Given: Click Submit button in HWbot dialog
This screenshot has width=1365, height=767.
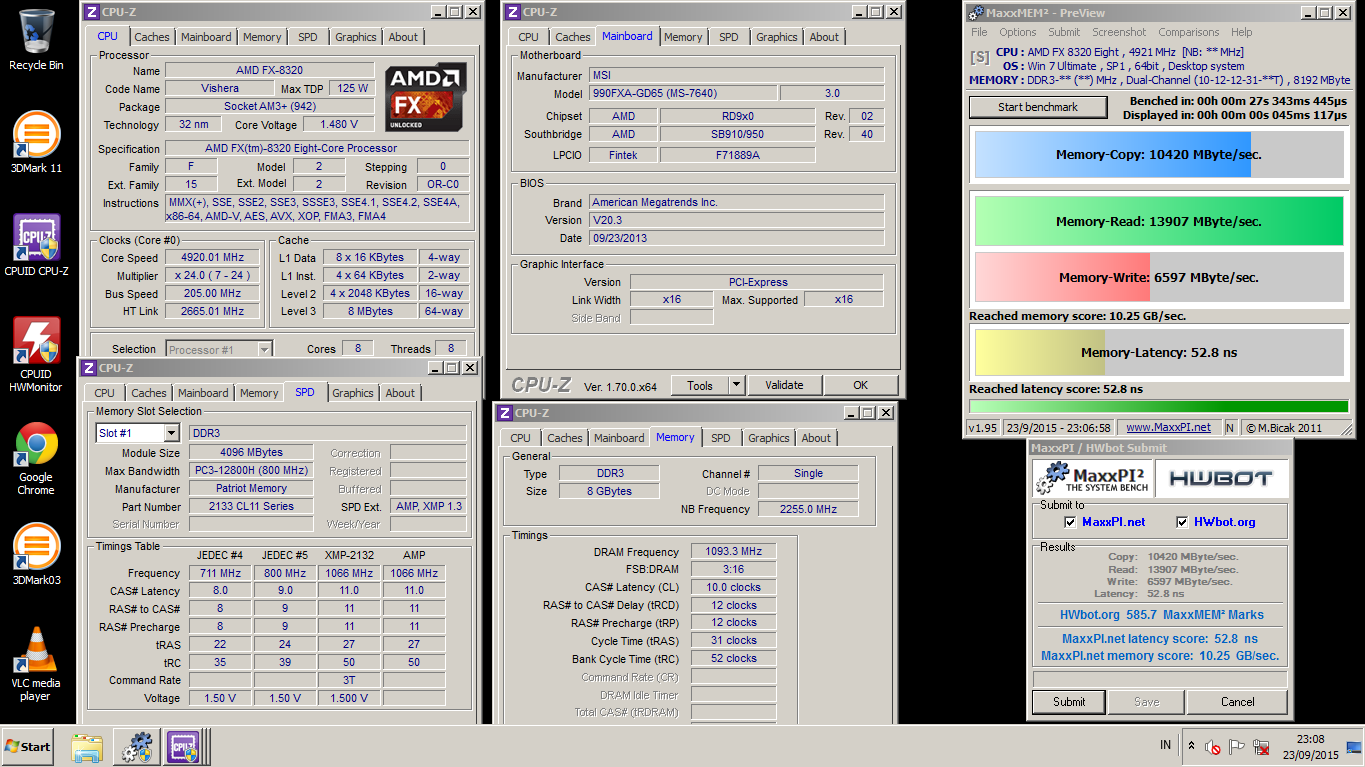Looking at the screenshot, I should (x=1069, y=702).
